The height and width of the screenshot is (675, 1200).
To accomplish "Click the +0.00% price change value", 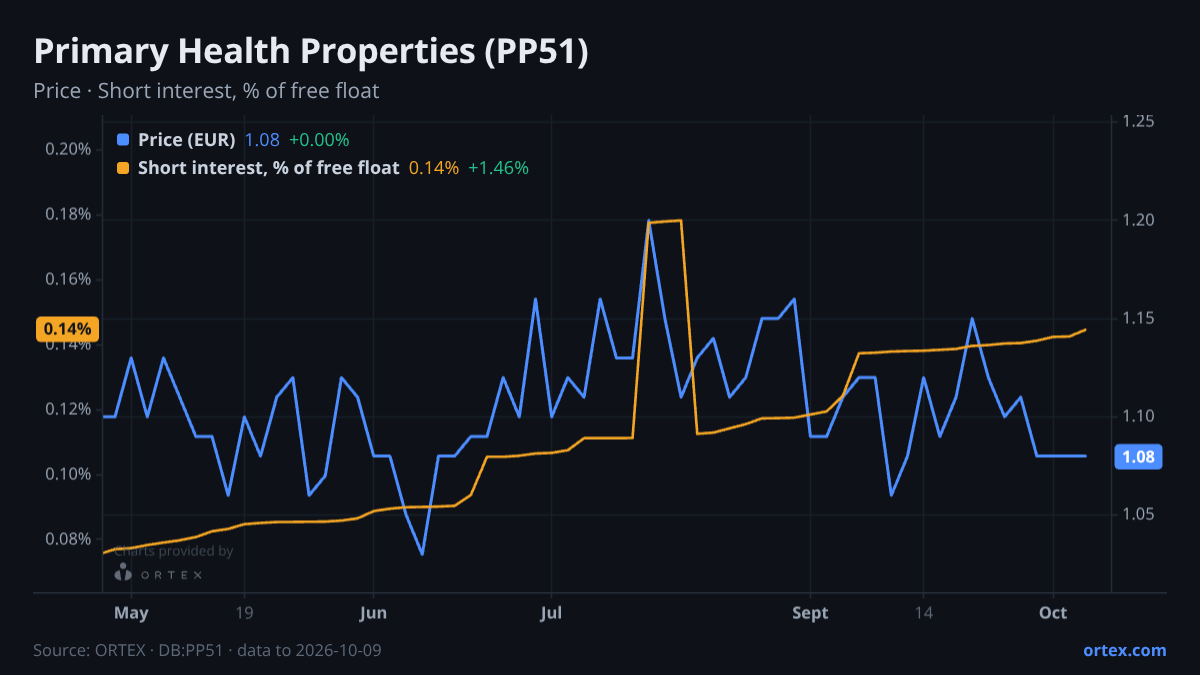I will pos(319,140).
